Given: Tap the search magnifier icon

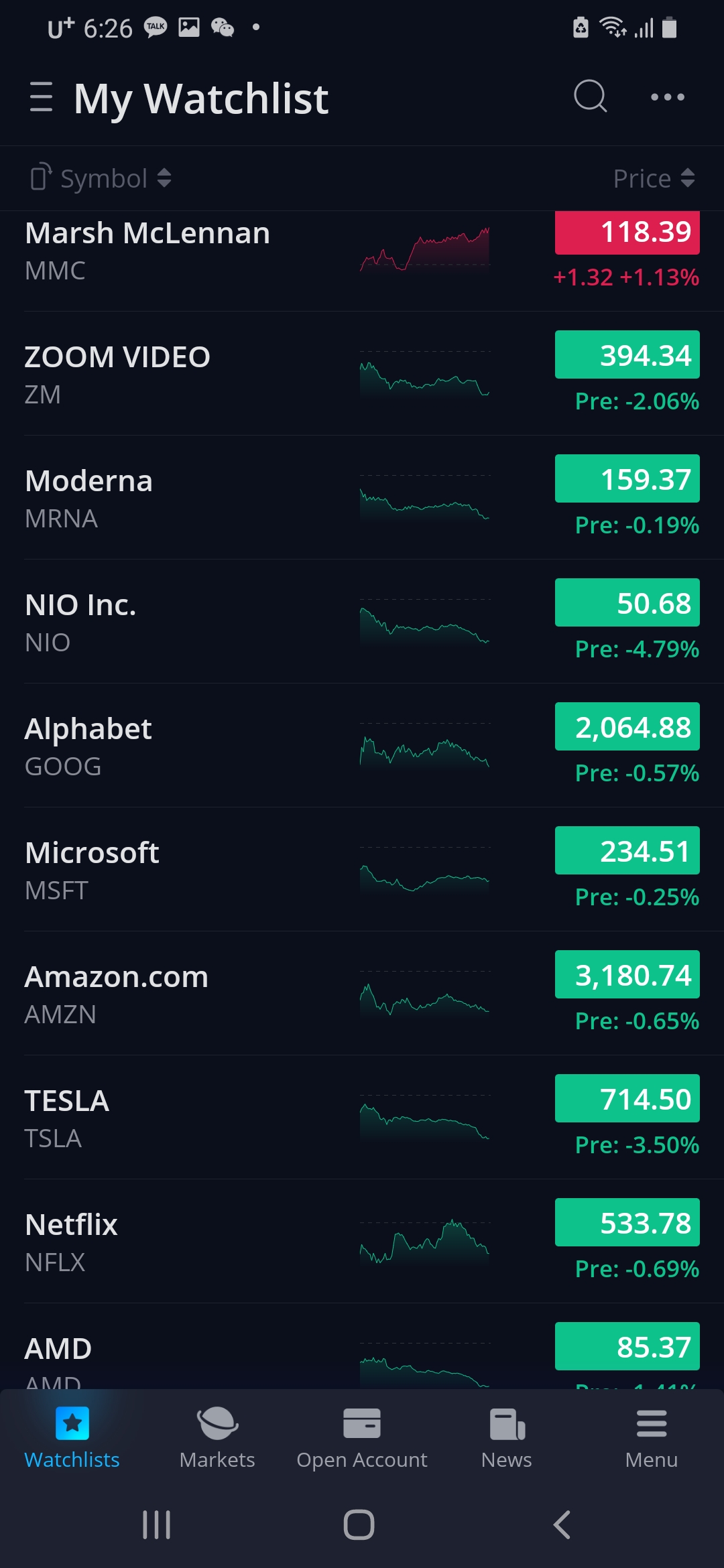Looking at the screenshot, I should 590,96.
